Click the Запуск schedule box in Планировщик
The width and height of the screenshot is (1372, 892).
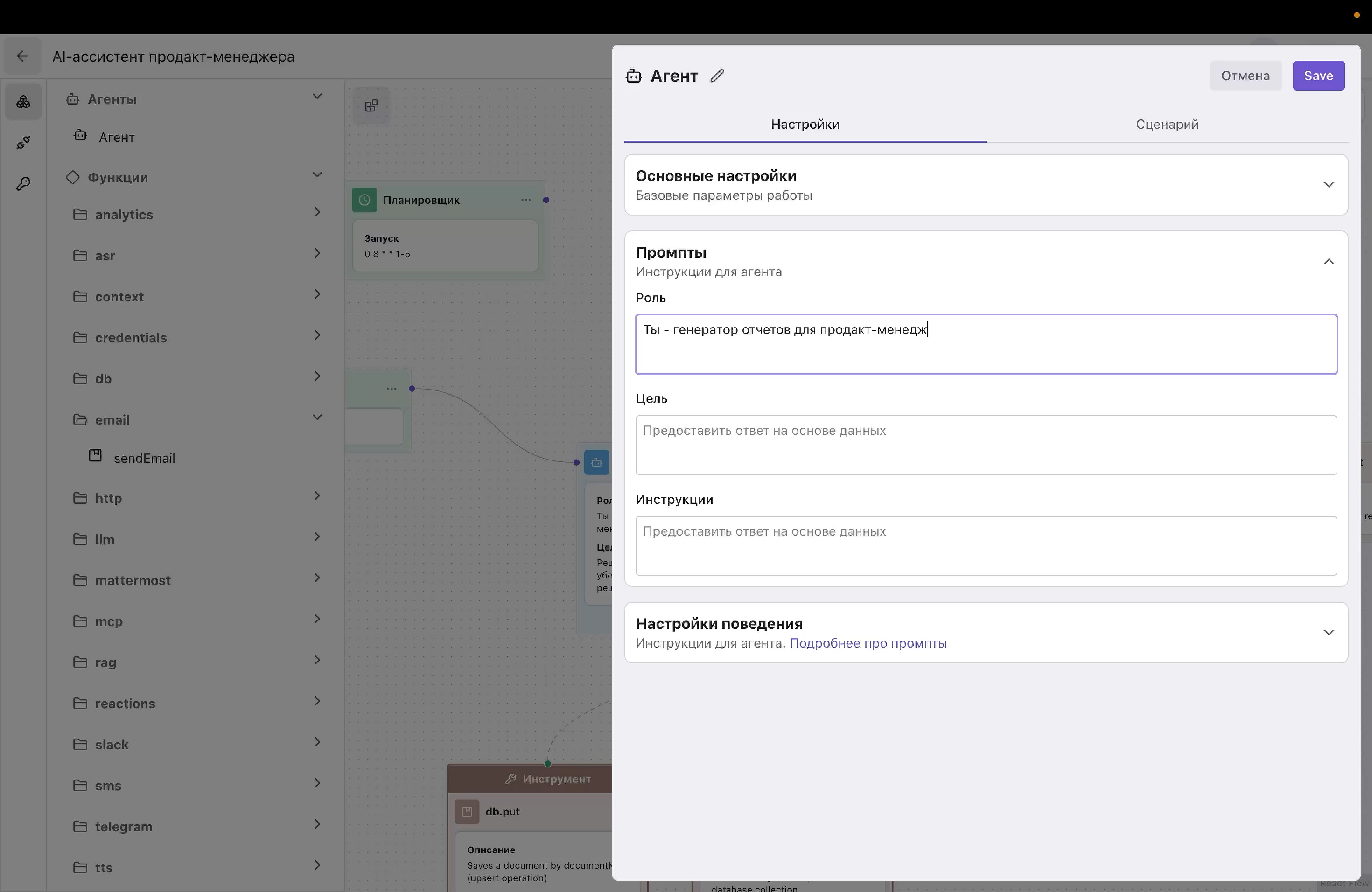coord(445,245)
